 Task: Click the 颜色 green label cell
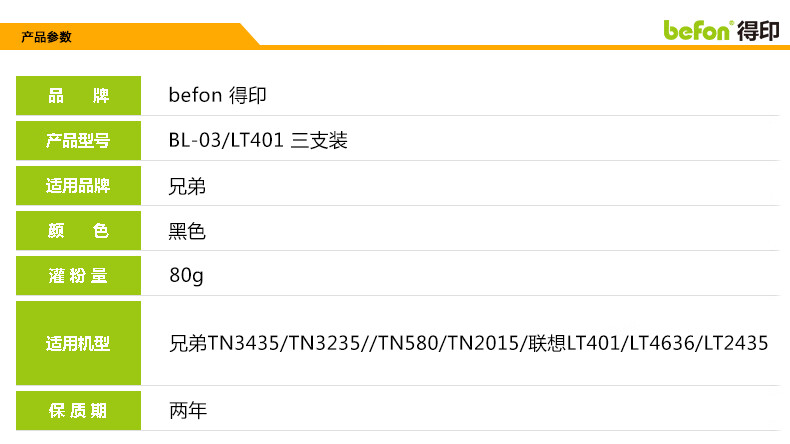click(x=78, y=231)
